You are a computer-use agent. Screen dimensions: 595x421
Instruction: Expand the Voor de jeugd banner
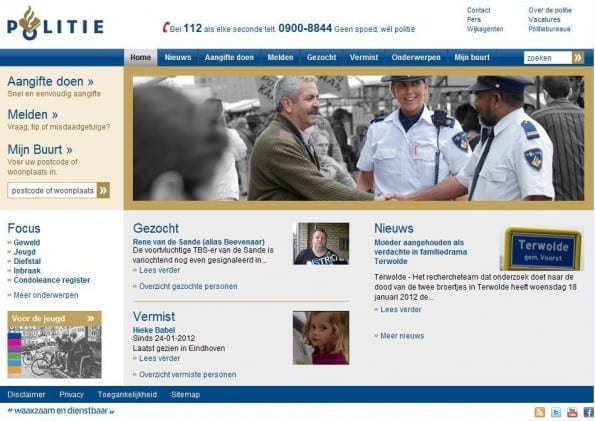pyautogui.click(x=54, y=319)
